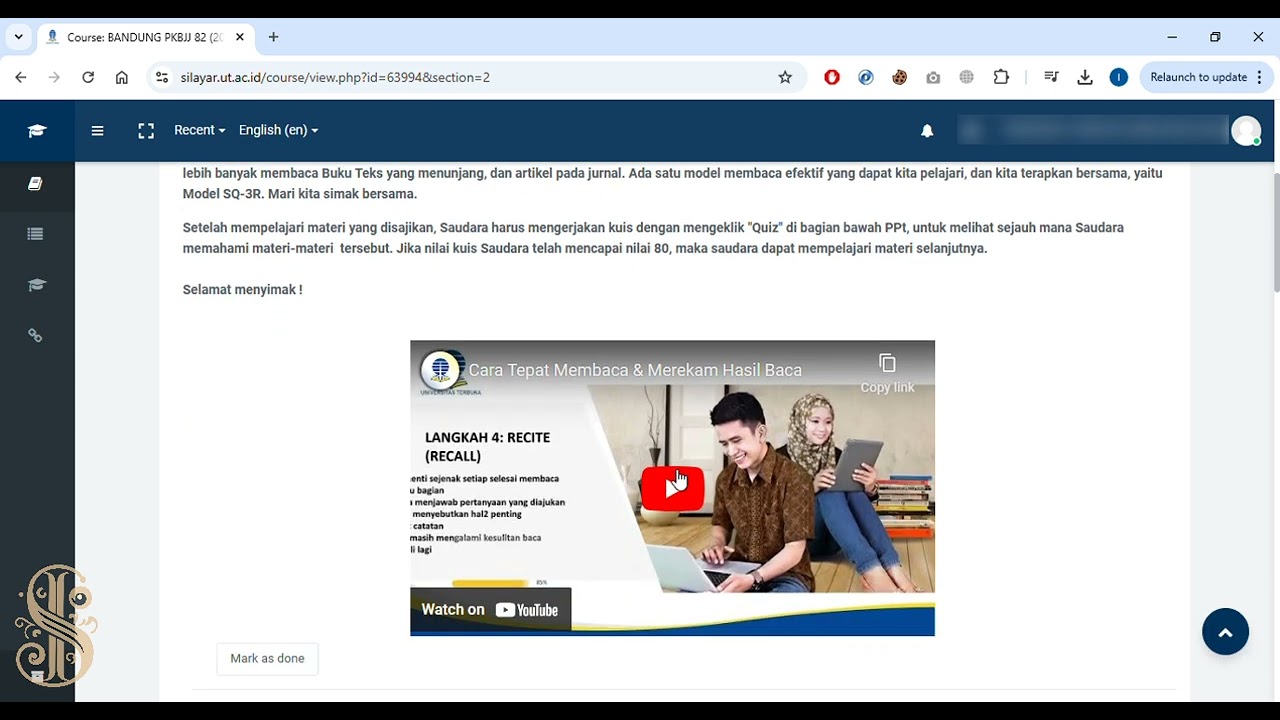Toggle the hamburger side menu
Viewport: 1280px width, 720px height.
97,130
